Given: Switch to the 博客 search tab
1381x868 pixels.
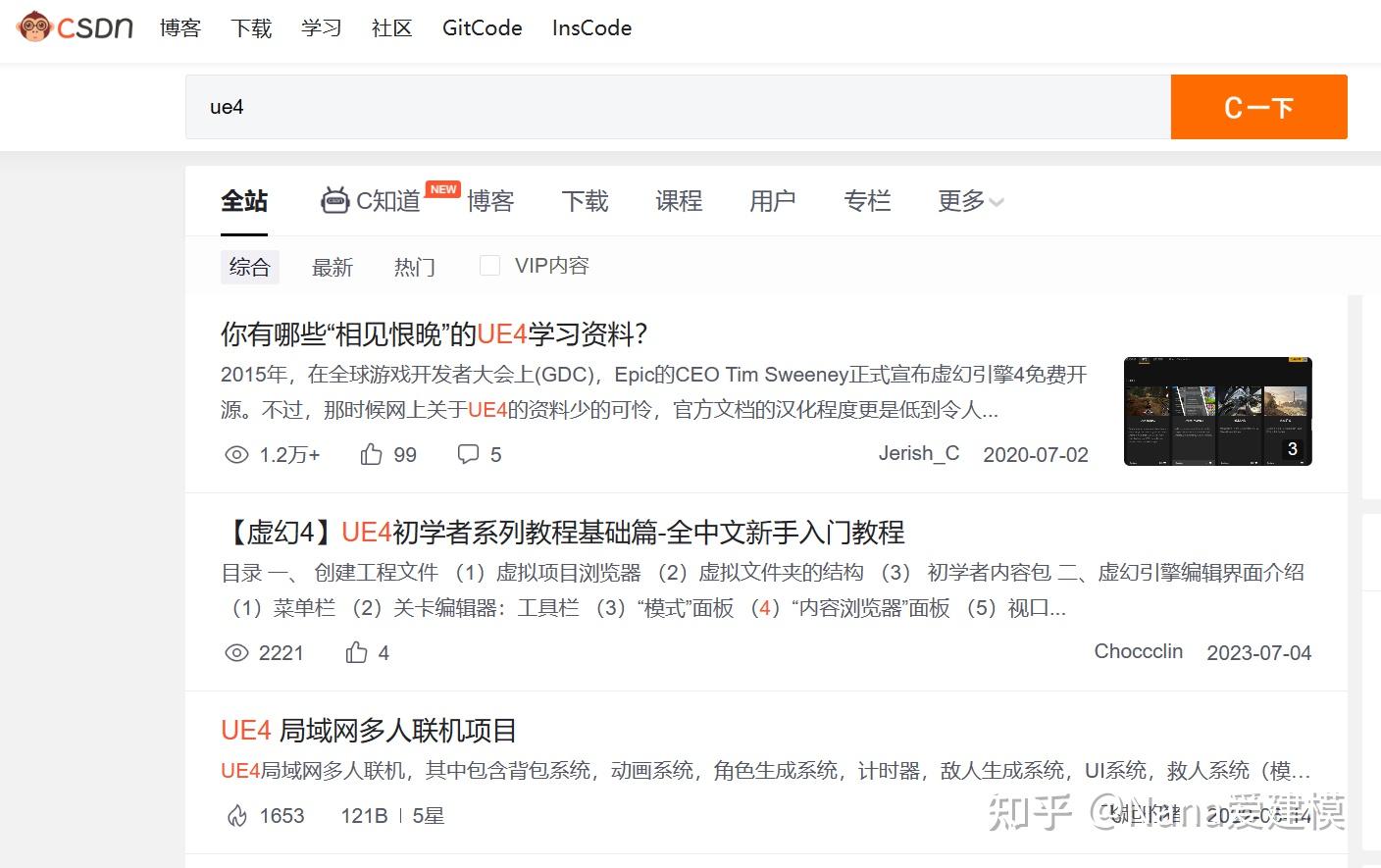Looking at the screenshot, I should point(490,201).
